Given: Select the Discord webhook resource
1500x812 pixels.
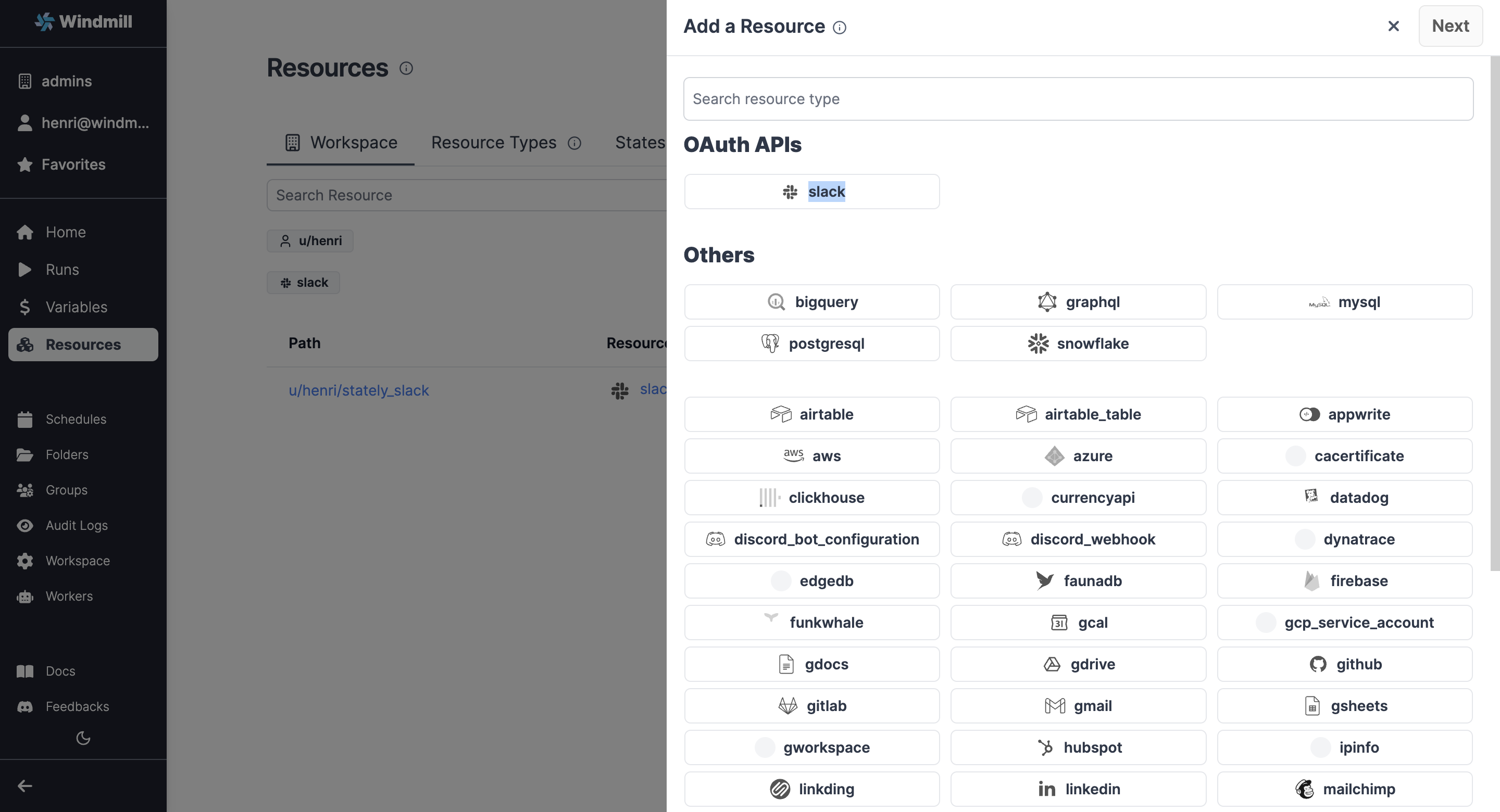Looking at the screenshot, I should (1078, 539).
